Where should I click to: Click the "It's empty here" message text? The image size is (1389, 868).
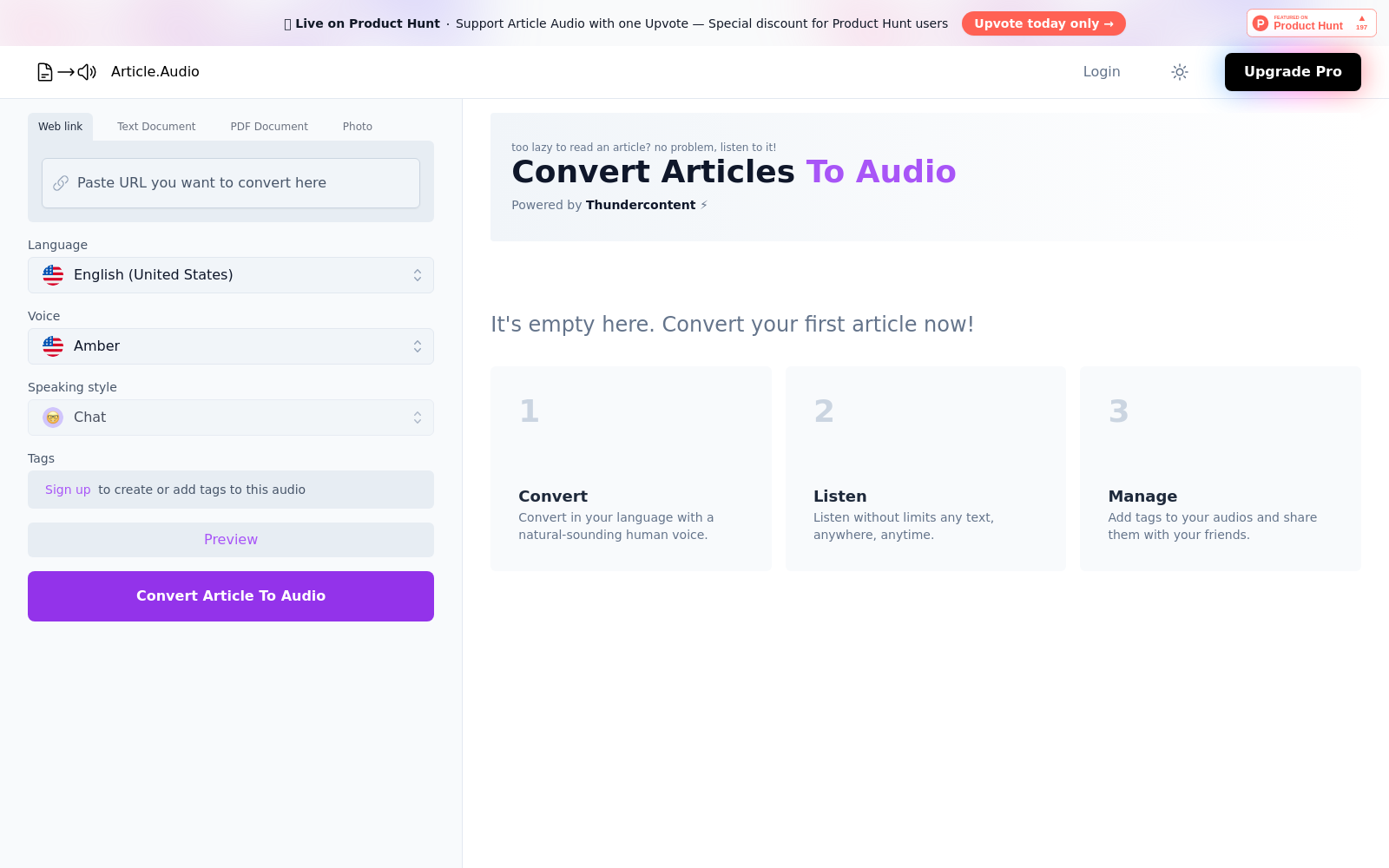(x=733, y=325)
